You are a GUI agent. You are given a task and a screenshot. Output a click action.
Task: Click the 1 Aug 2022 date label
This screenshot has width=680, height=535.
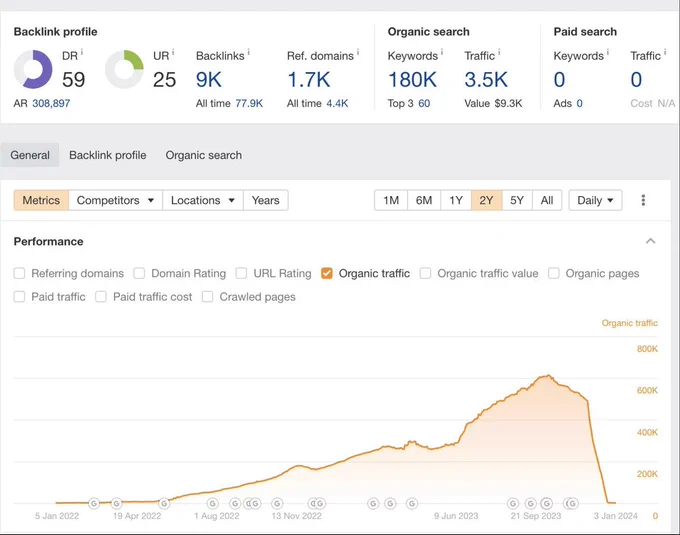tap(216, 516)
